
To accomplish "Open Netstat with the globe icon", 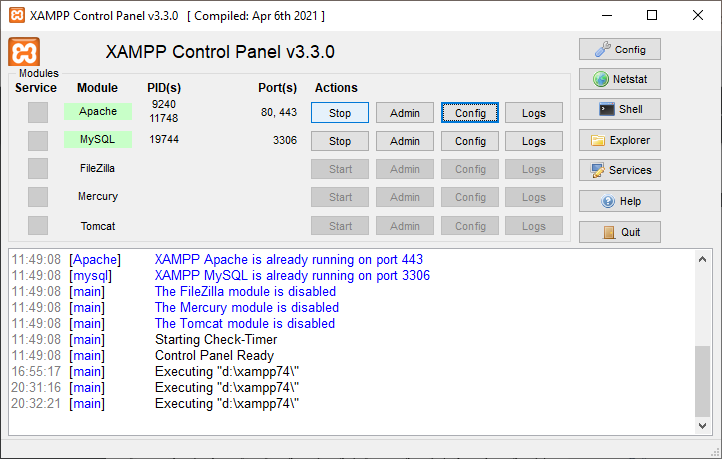I will tap(620, 79).
